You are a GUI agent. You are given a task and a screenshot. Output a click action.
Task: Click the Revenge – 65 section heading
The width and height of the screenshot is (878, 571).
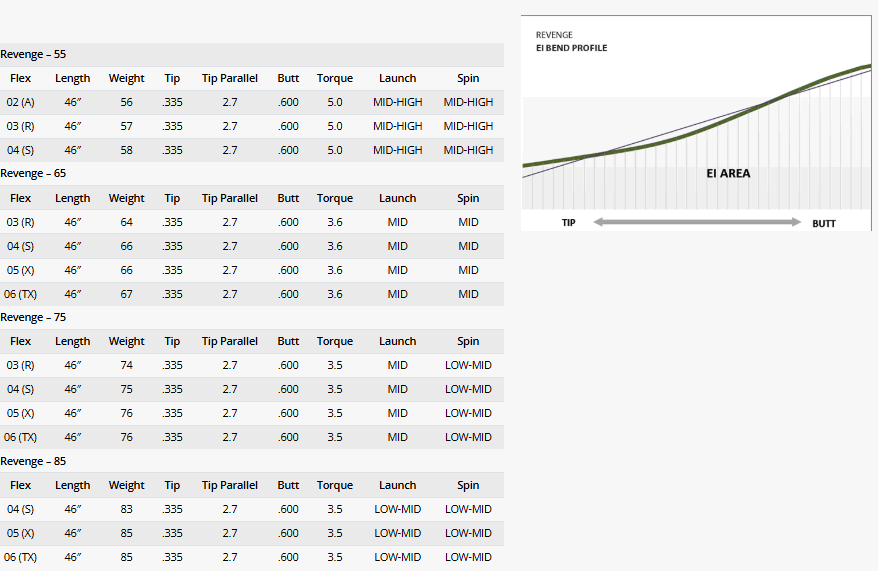point(33,174)
